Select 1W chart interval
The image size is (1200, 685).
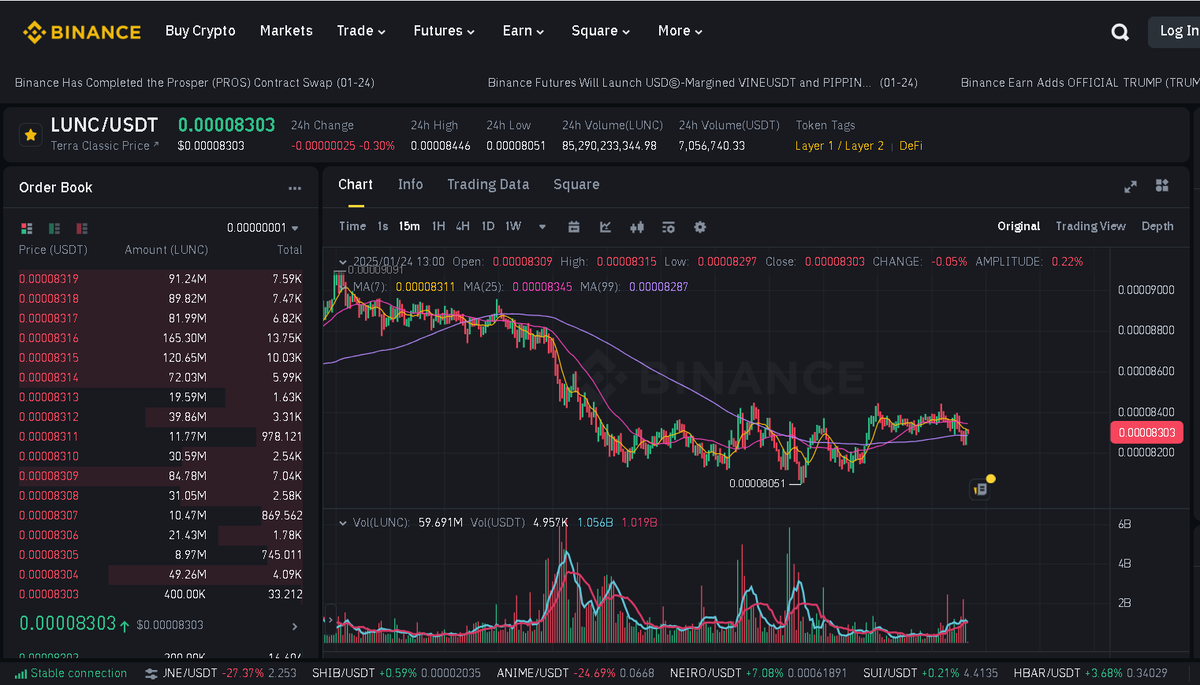pos(513,226)
